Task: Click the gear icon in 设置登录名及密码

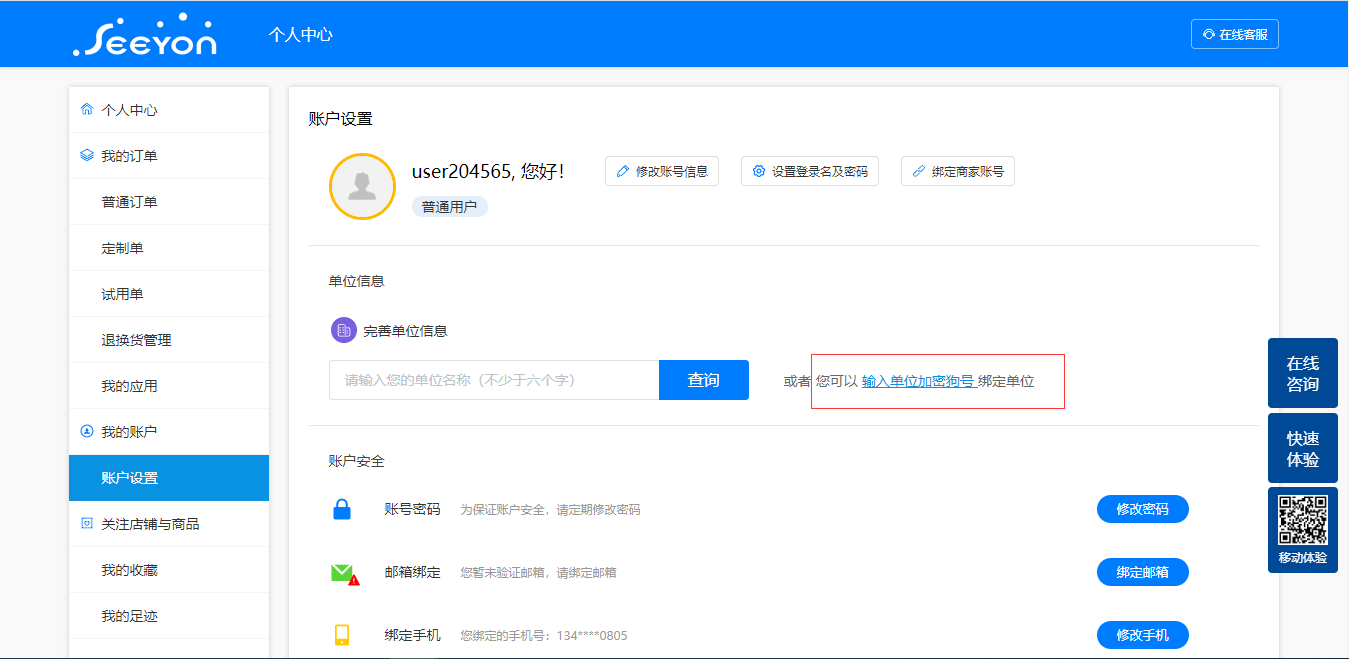Action: [x=759, y=171]
